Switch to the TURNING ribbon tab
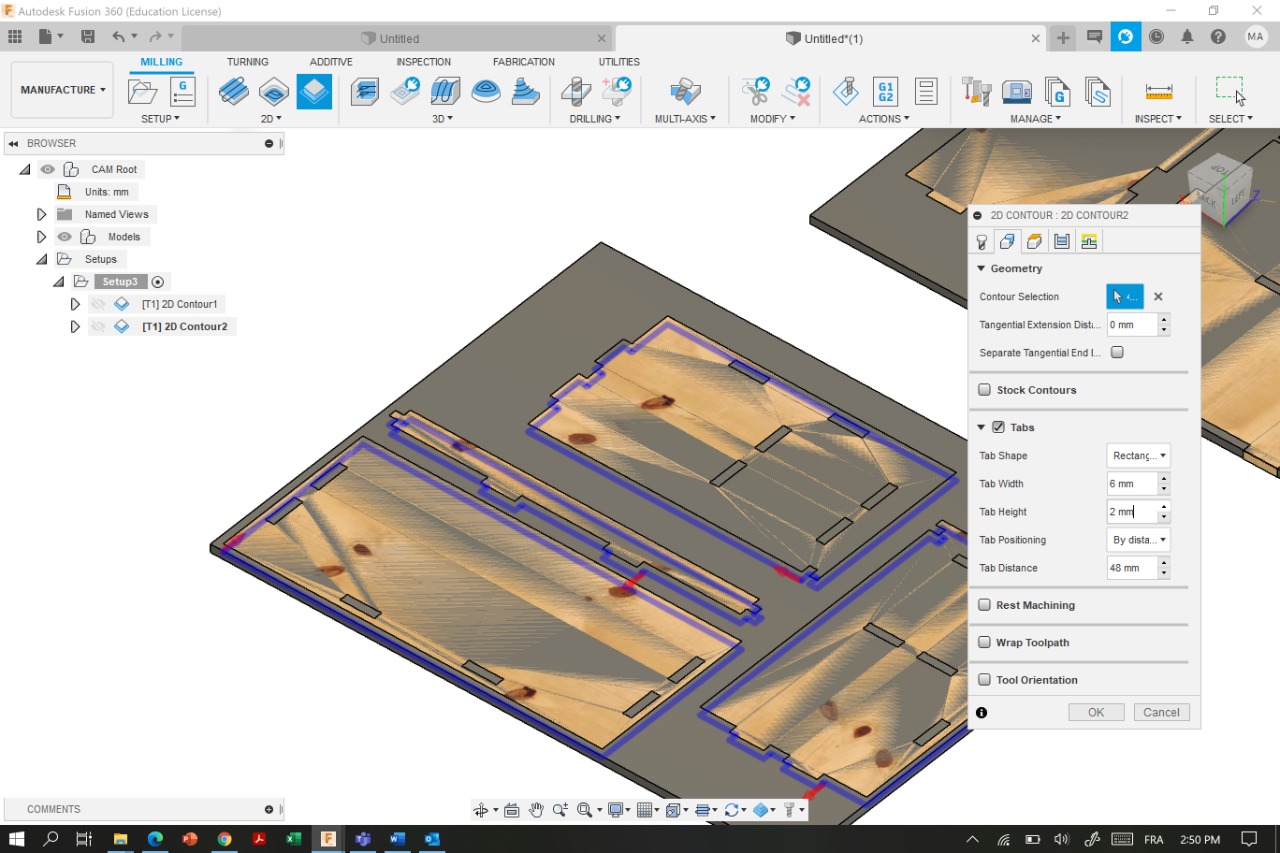 click(x=247, y=62)
